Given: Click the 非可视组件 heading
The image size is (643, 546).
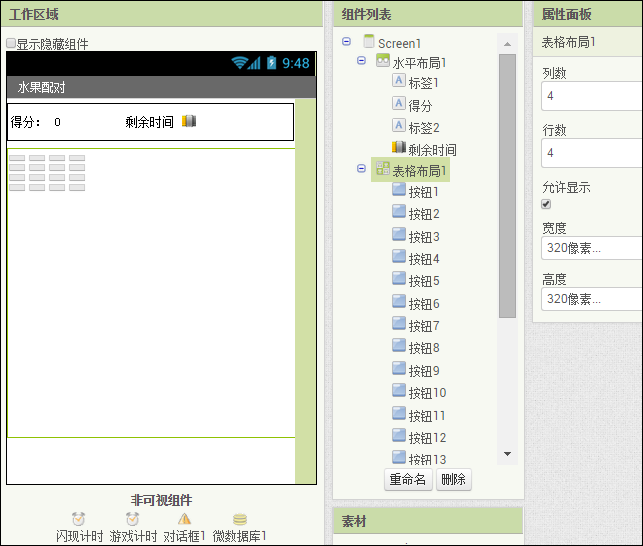Looking at the screenshot, I should tap(162, 500).
